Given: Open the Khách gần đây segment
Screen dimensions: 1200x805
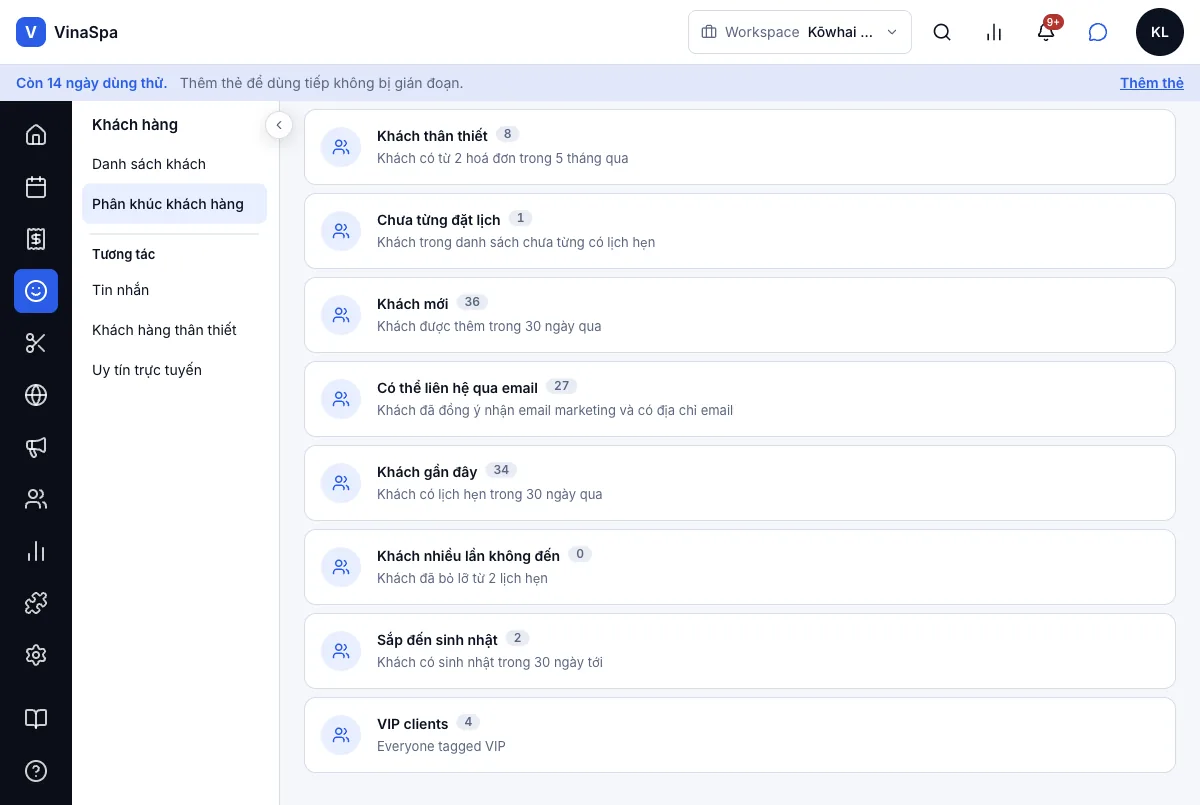Looking at the screenshot, I should (x=740, y=483).
